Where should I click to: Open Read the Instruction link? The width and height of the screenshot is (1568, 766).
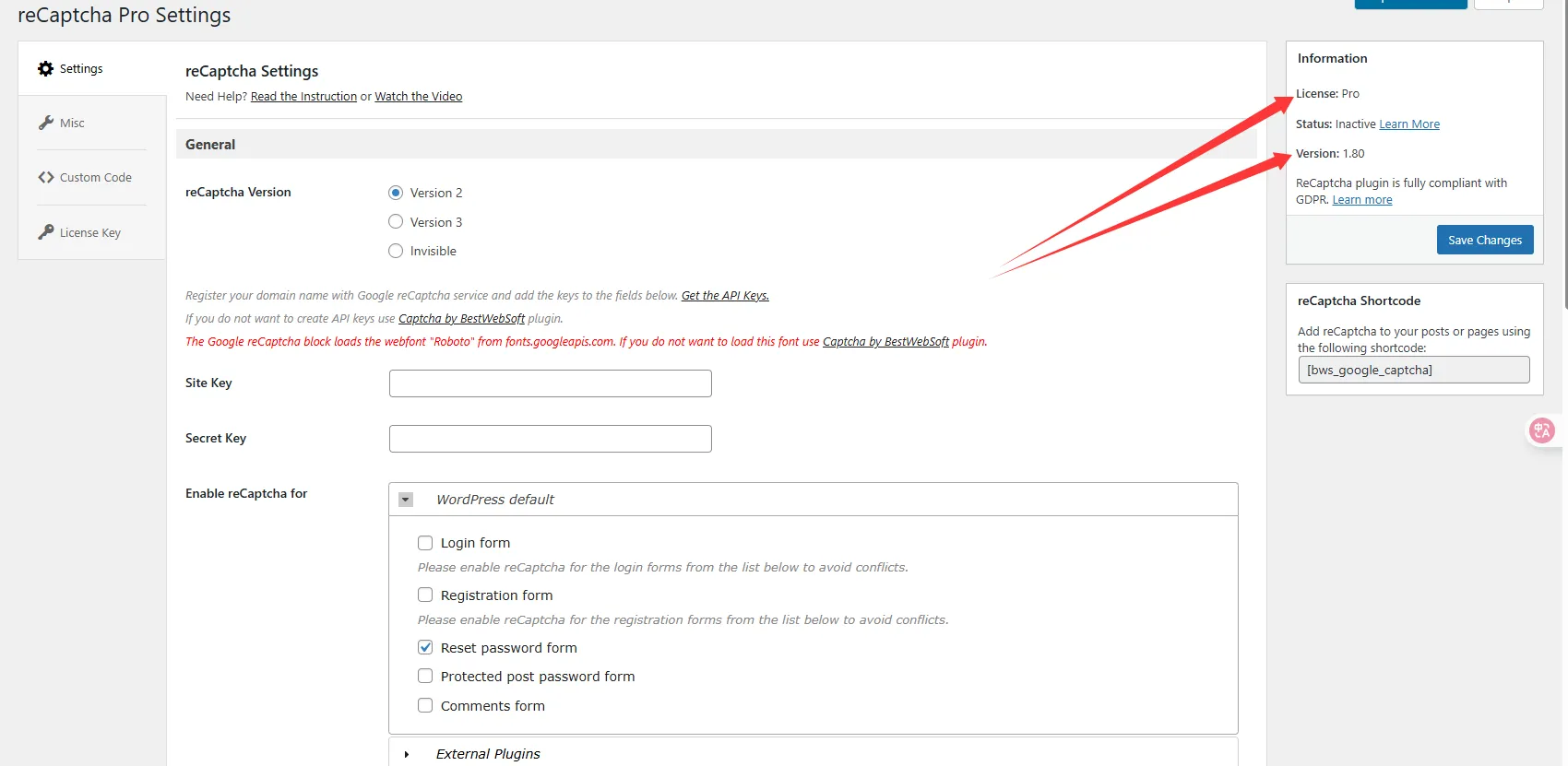click(303, 97)
